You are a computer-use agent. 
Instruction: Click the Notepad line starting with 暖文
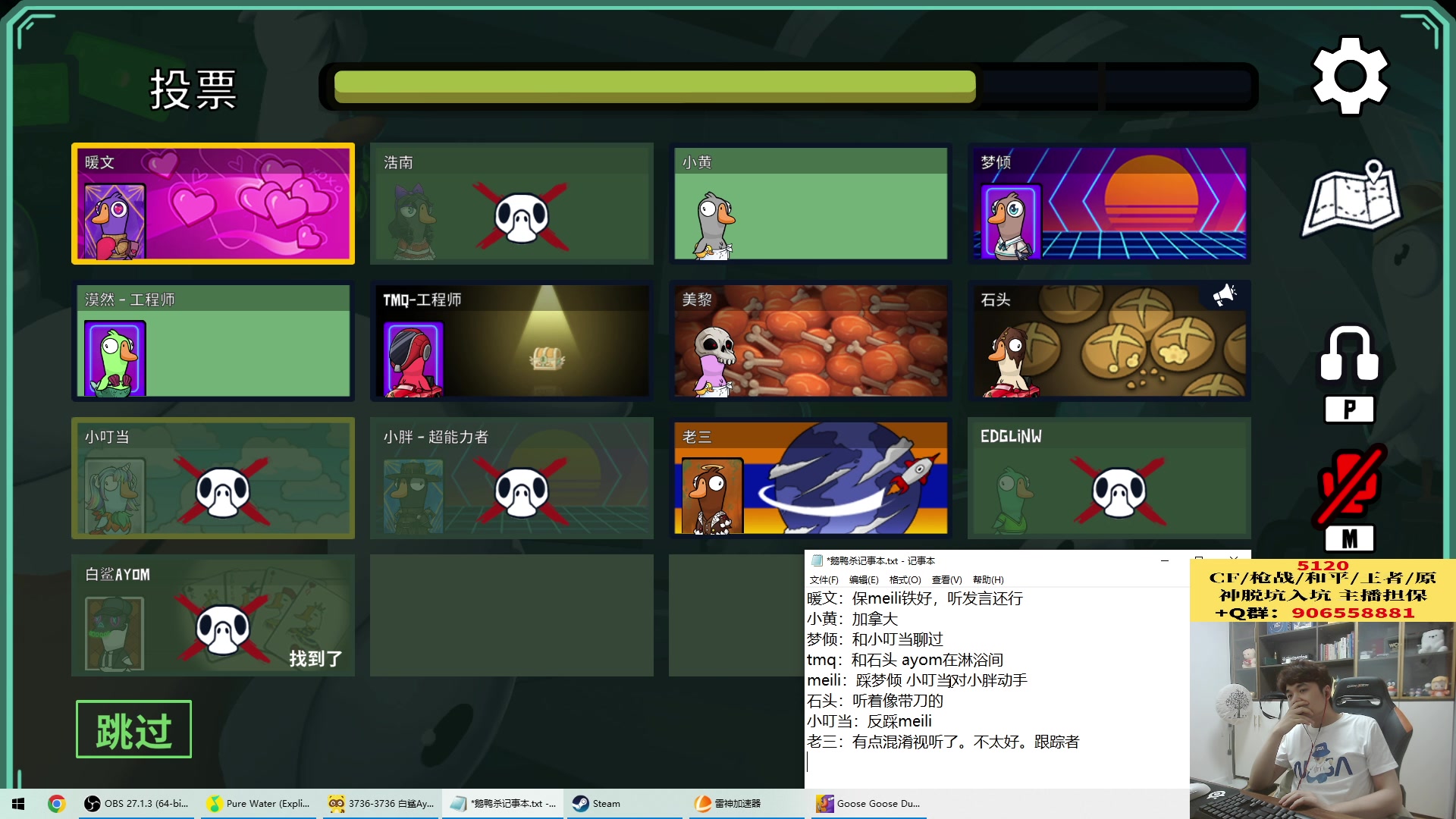pos(915,598)
